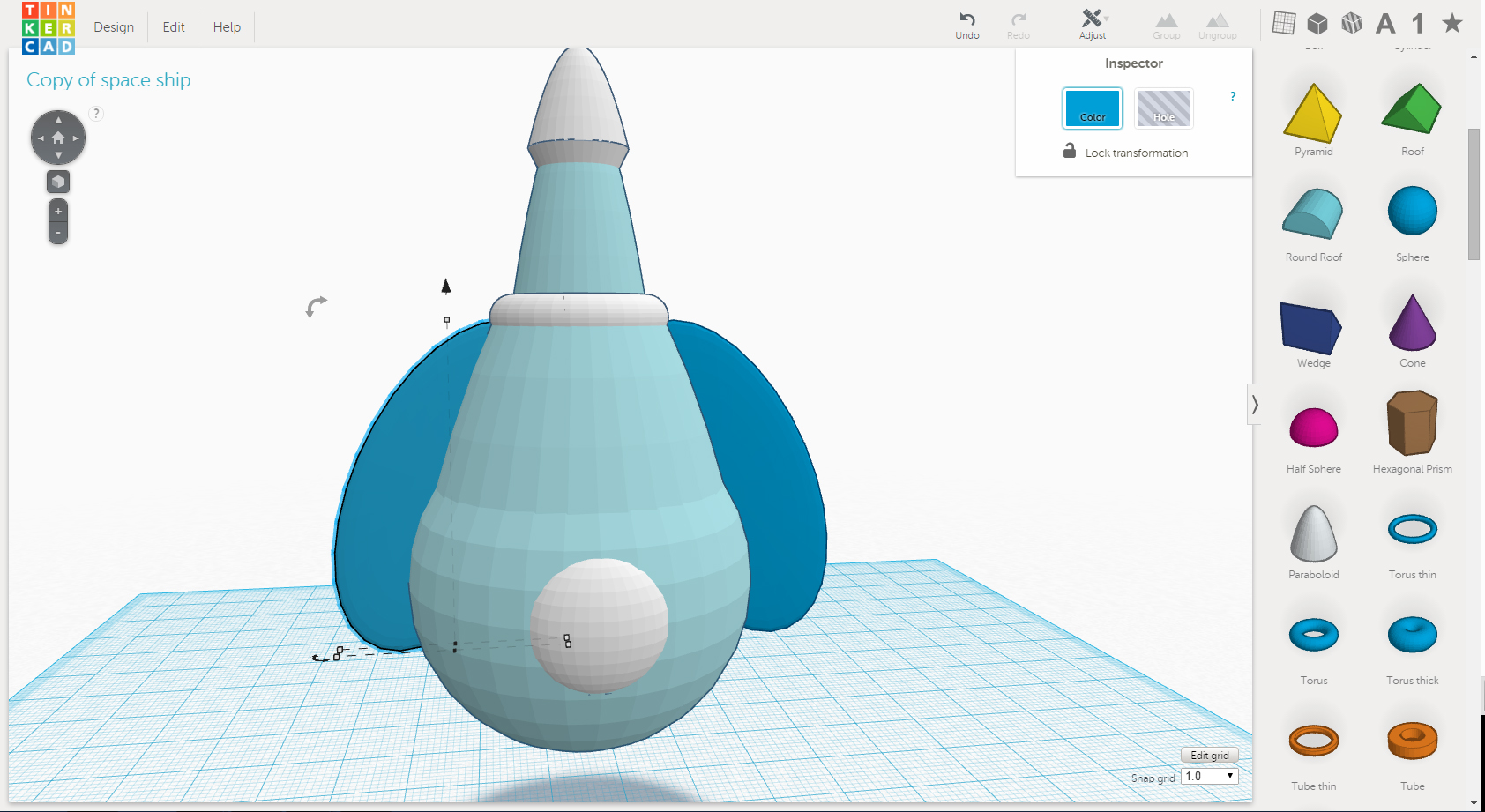Click the rotate handle curved arrow

(316, 306)
